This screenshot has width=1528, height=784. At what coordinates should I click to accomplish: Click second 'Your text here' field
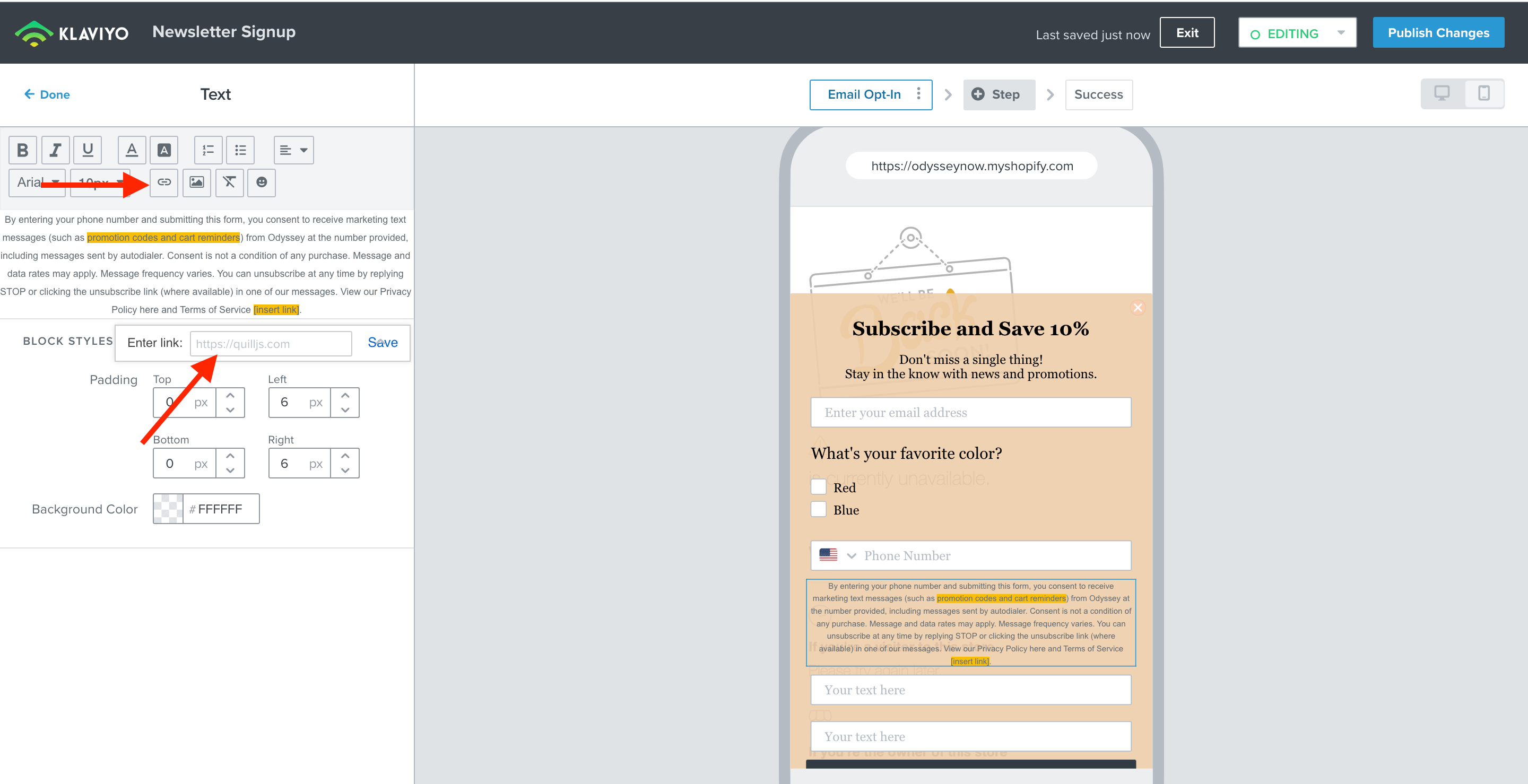coord(970,737)
